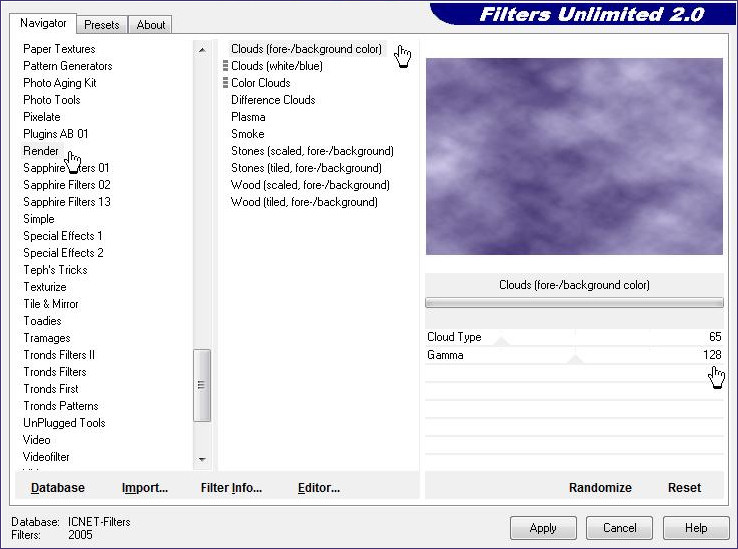Screen dimensions: 738x549
Task: Open Filter Info...
Action: 231,488
